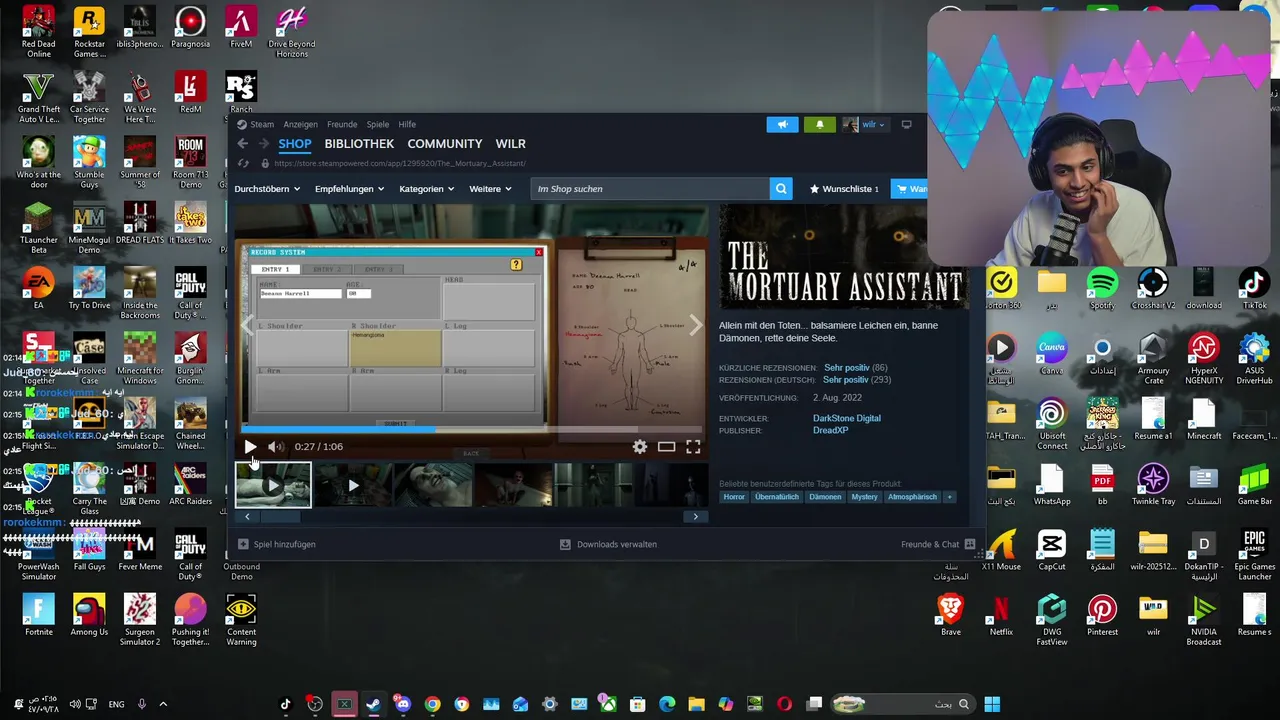Image resolution: width=1280 pixels, height=720 pixels.
Task: Reload the Steam store page
Action: pyautogui.click(x=243, y=163)
